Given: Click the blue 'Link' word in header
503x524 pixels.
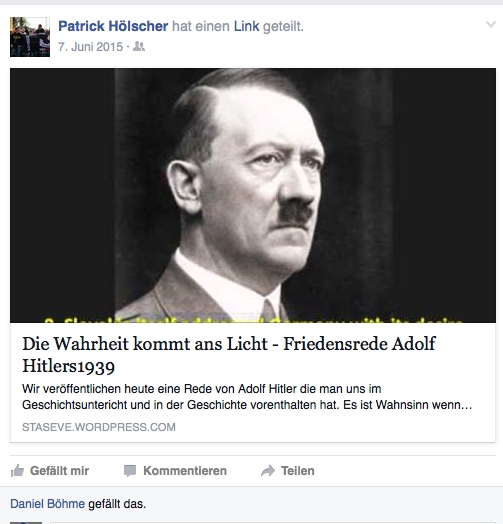Looking at the screenshot, I should click(246, 26).
